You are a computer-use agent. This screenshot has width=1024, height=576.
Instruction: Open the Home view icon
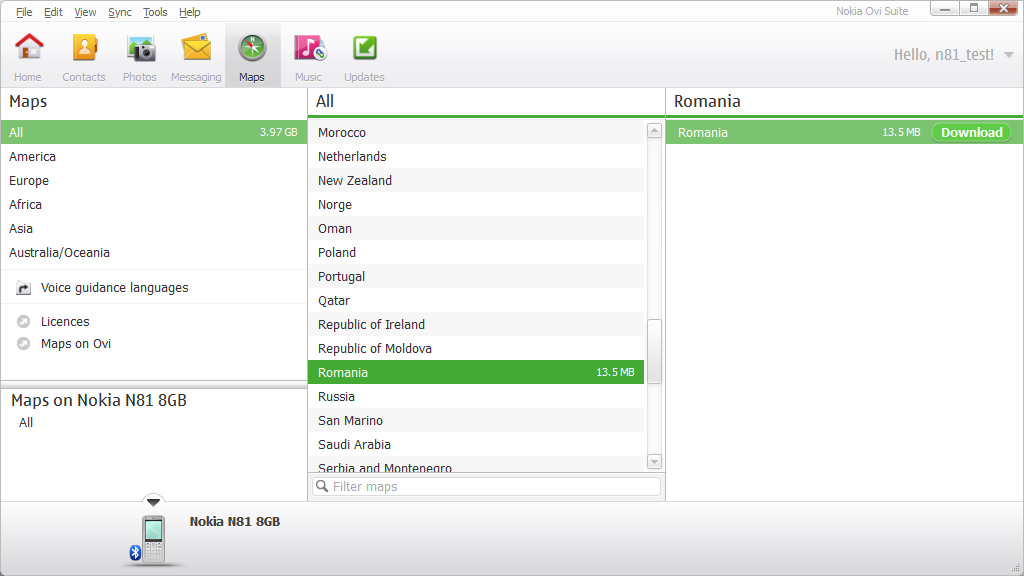(29, 48)
